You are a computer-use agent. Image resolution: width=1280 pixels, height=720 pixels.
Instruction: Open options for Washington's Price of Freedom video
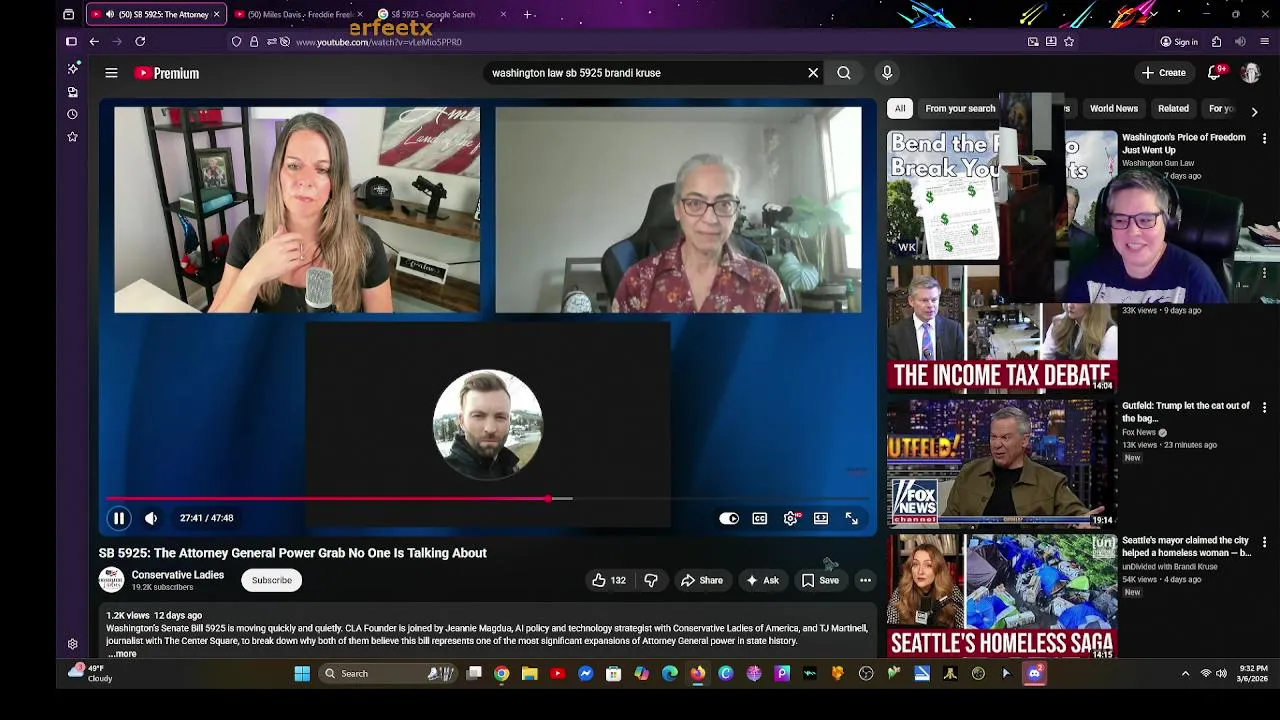click(1264, 139)
